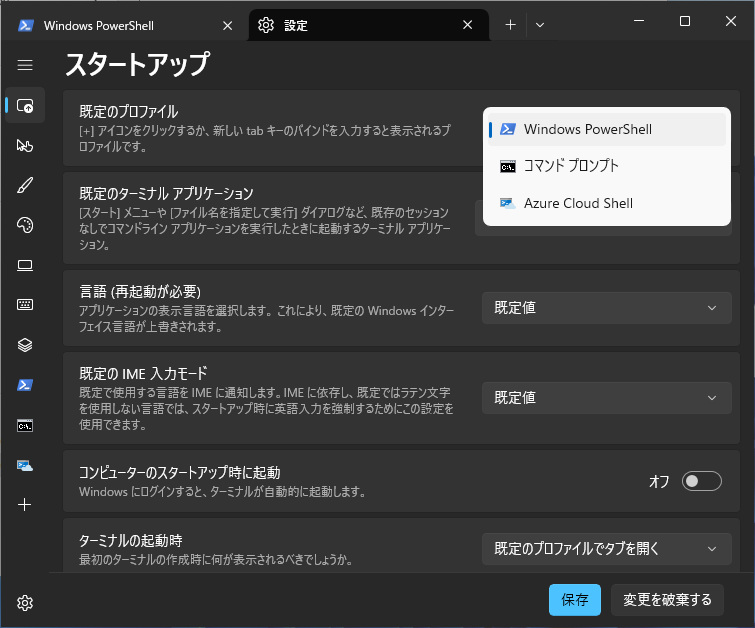
Task: Open the Interaction settings sidebar icon
Action: [x=25, y=145]
